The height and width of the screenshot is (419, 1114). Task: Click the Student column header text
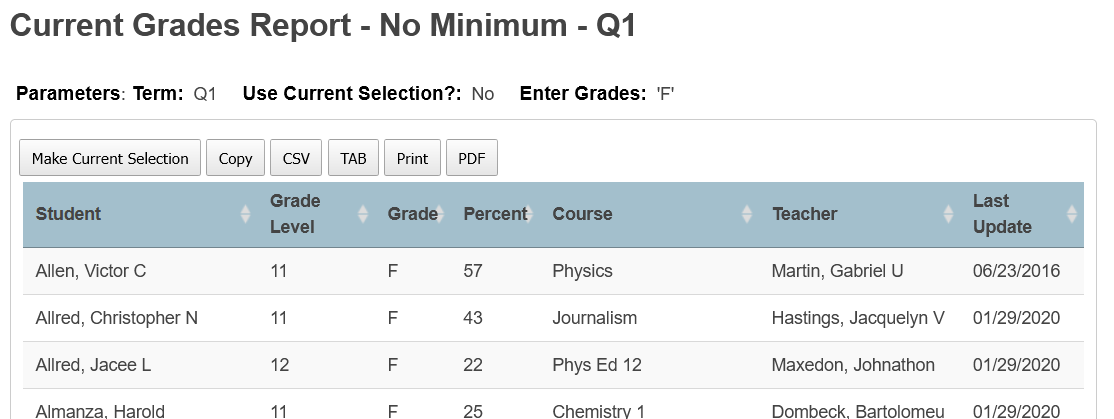68,214
